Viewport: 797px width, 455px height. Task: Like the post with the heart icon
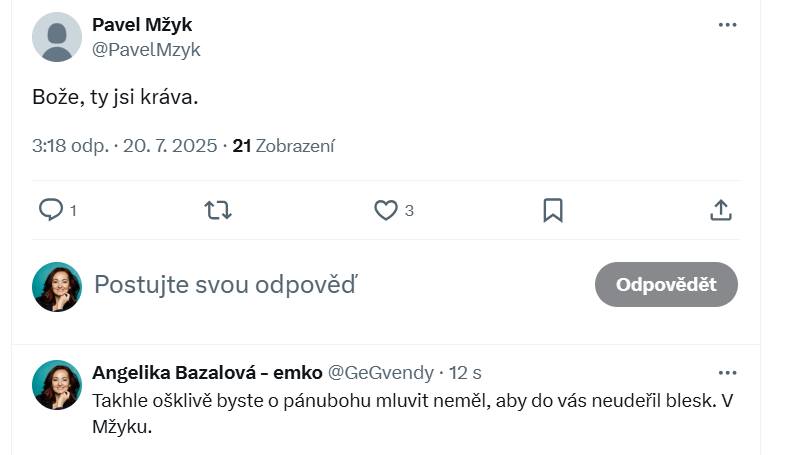[386, 210]
